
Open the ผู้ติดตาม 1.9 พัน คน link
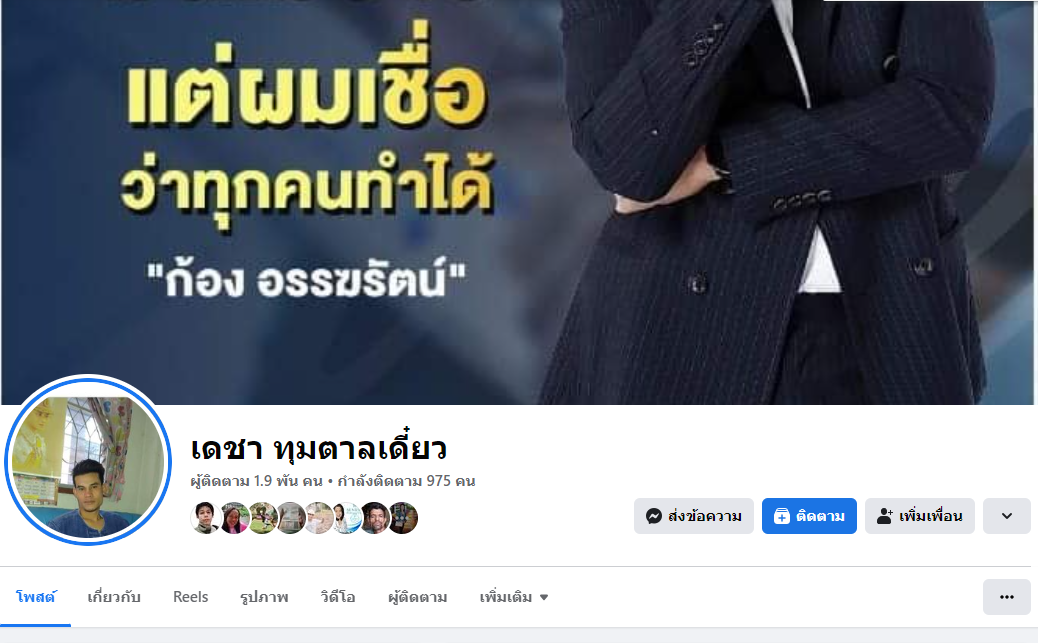pos(256,481)
